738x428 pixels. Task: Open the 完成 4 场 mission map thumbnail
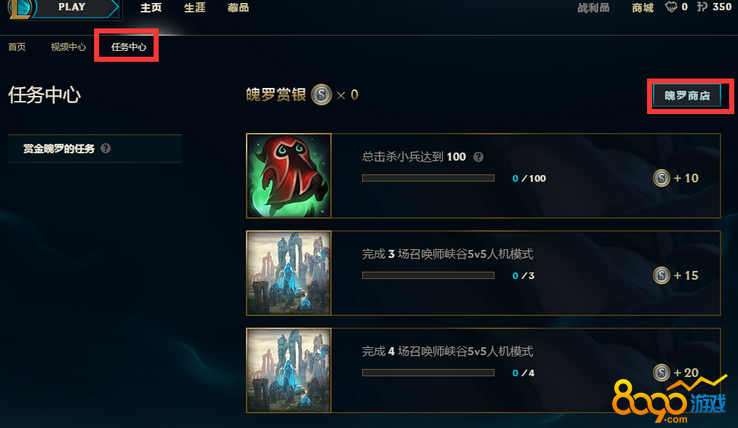289,370
